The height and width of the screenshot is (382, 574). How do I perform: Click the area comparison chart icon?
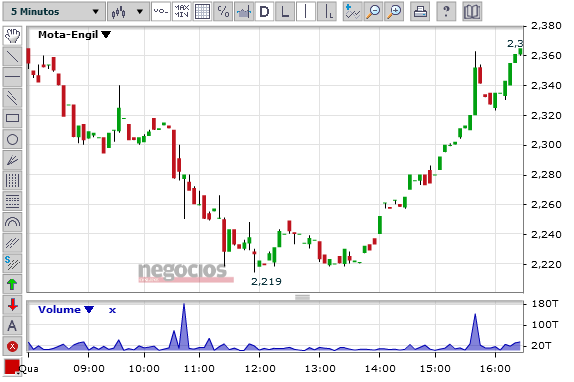[x=244, y=12]
